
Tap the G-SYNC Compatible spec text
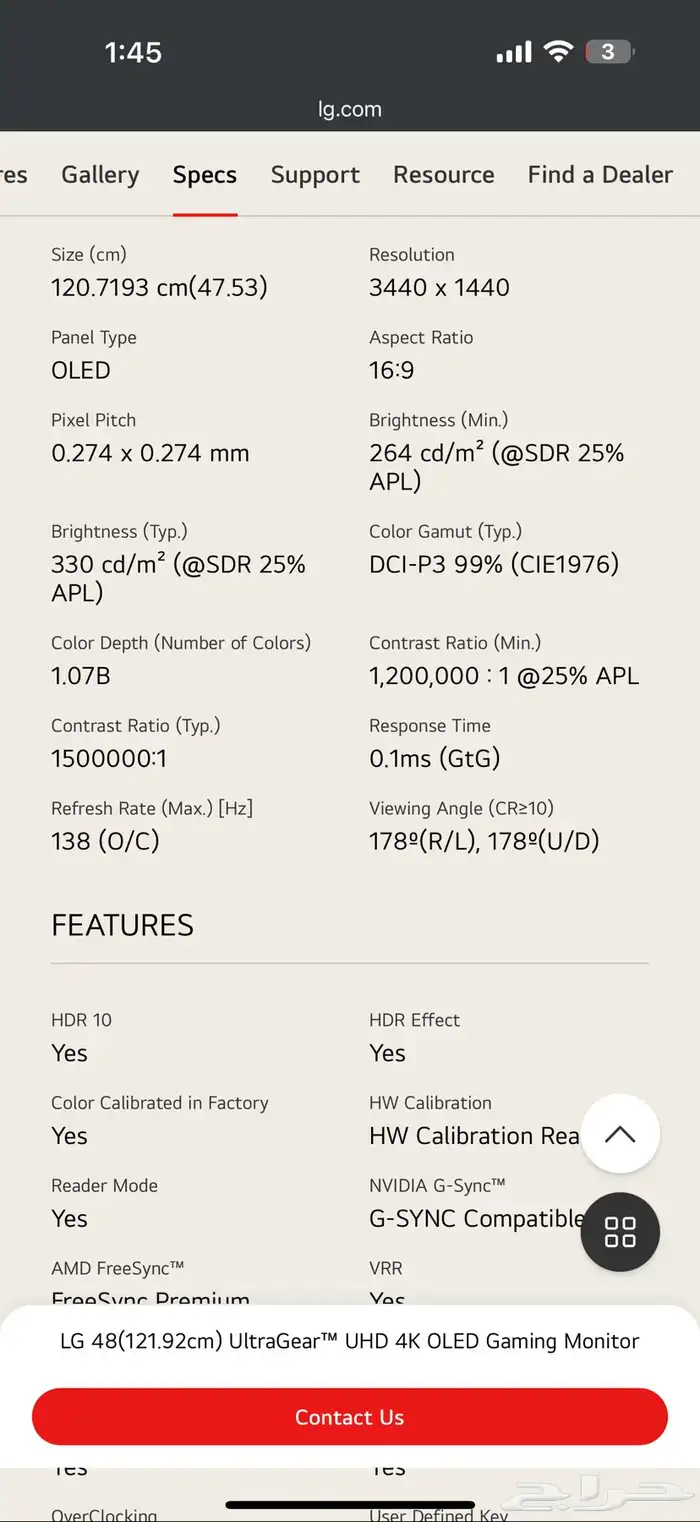tap(476, 1218)
